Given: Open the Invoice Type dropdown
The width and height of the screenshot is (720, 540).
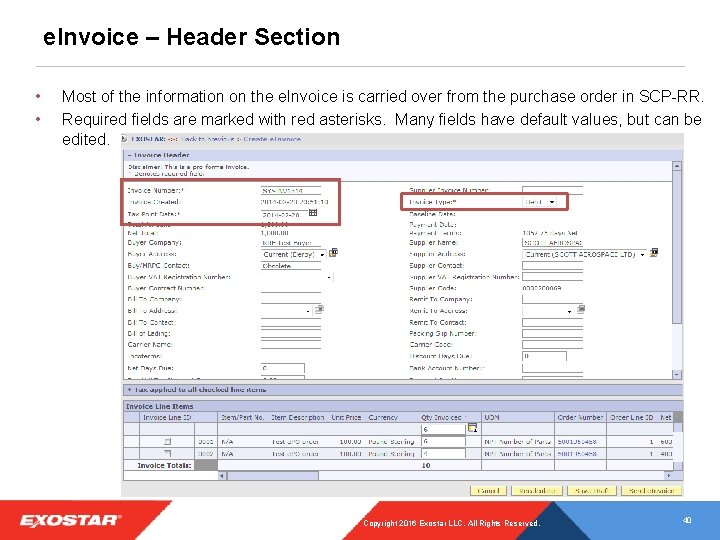Looking at the screenshot, I should [552, 202].
